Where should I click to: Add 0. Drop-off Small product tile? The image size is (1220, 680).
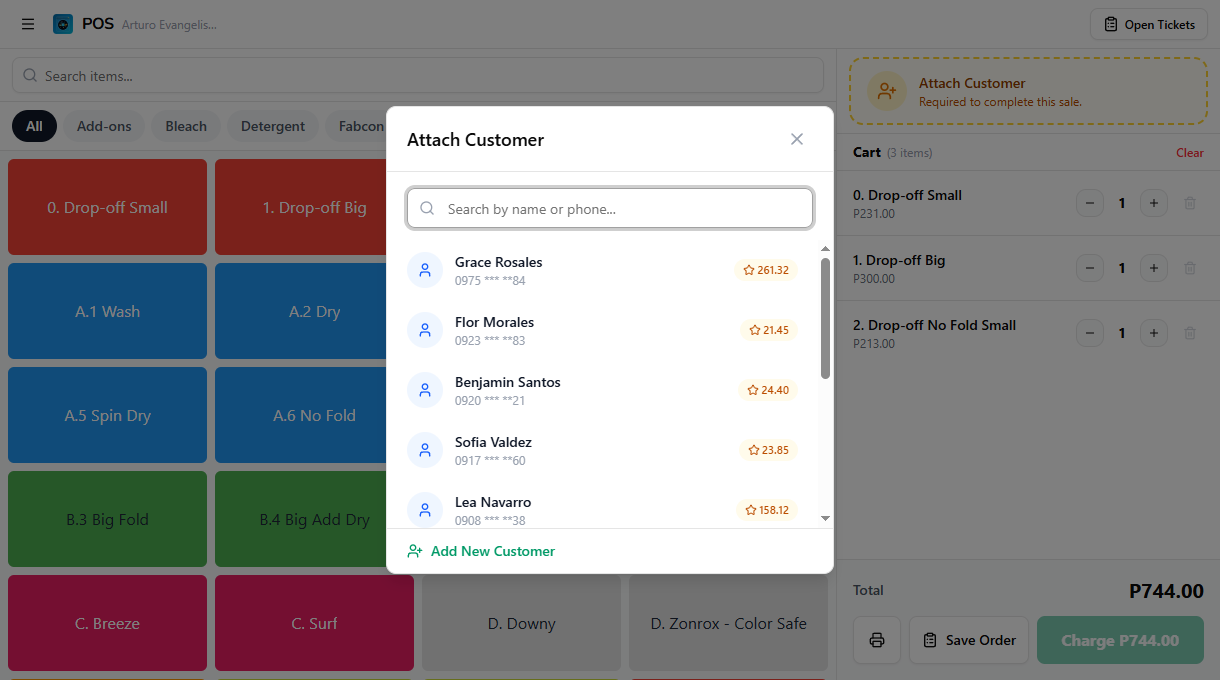107,207
